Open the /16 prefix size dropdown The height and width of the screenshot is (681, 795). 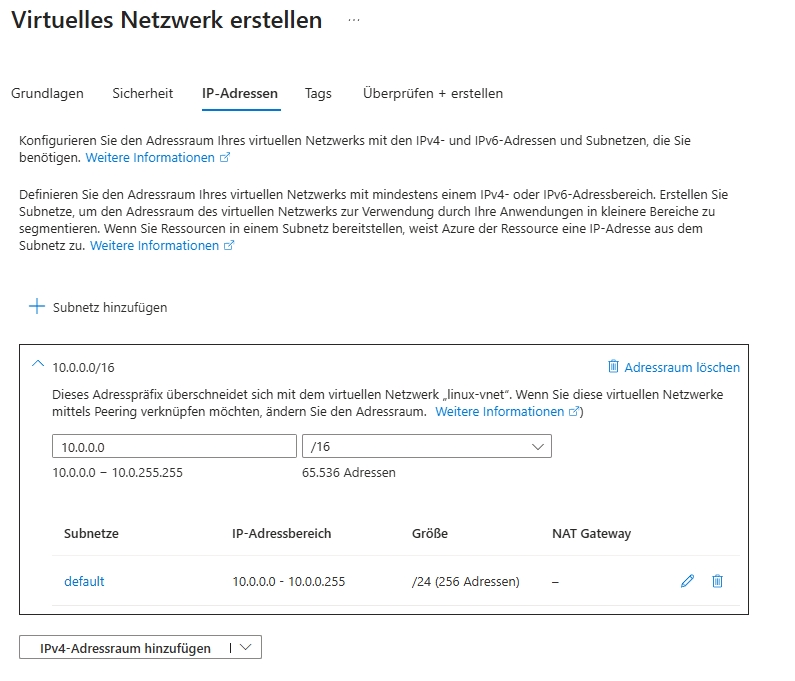click(427, 447)
